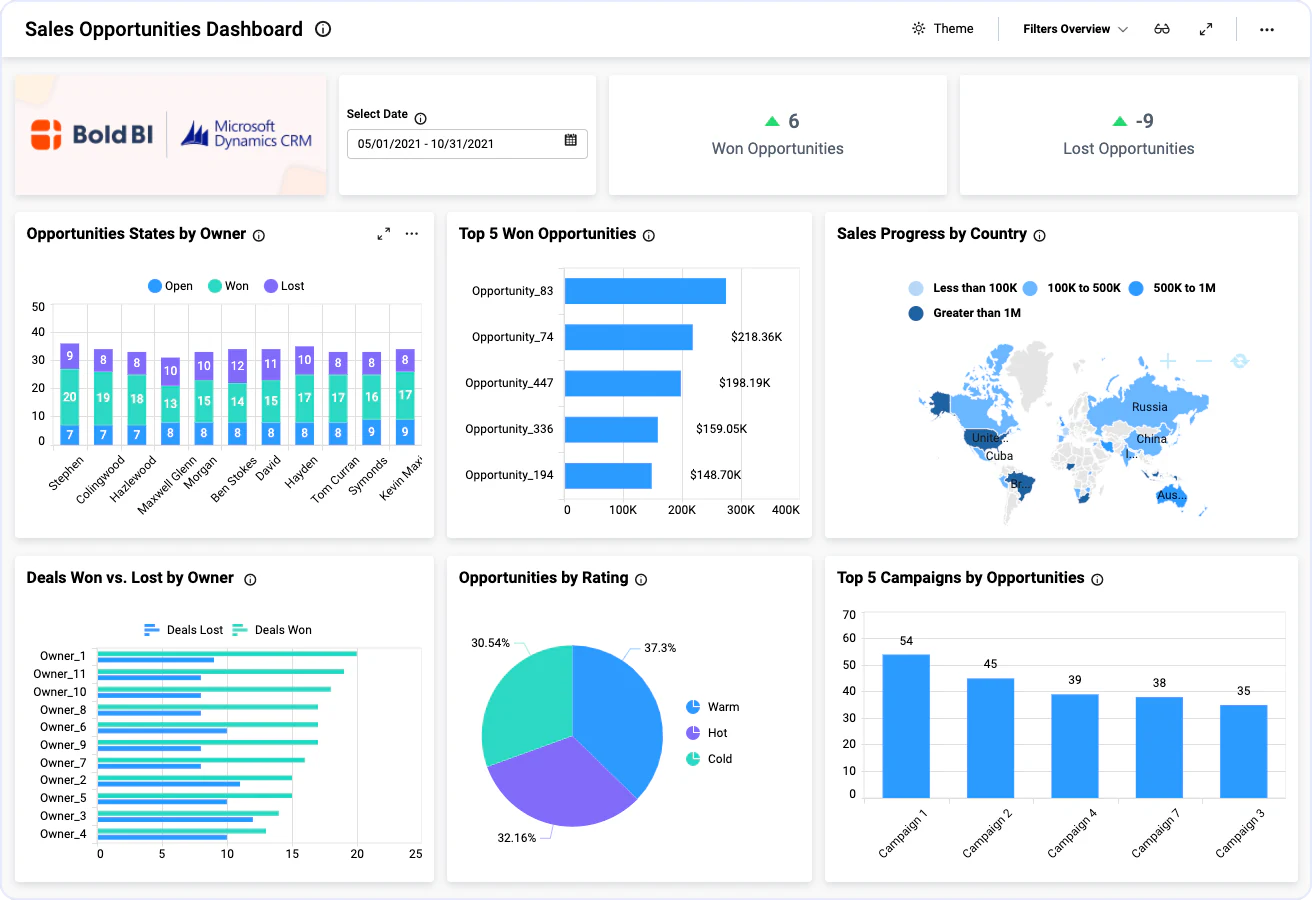Toggle the Warm legend entry
1312x900 pixels.
click(713, 707)
